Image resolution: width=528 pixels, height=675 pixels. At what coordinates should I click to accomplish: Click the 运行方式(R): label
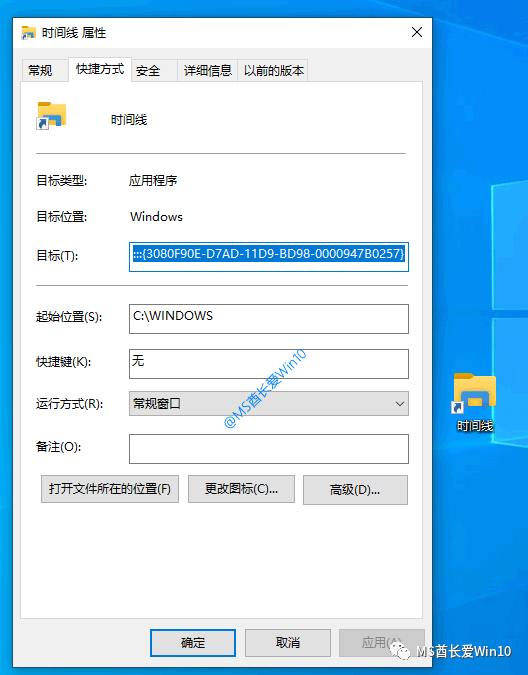(69, 404)
